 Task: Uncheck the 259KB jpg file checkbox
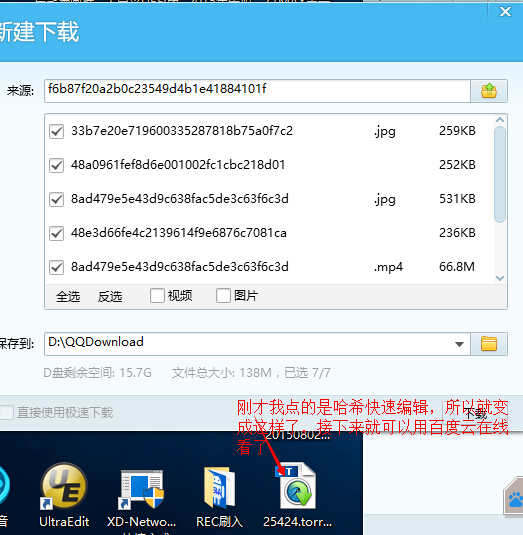[56, 131]
